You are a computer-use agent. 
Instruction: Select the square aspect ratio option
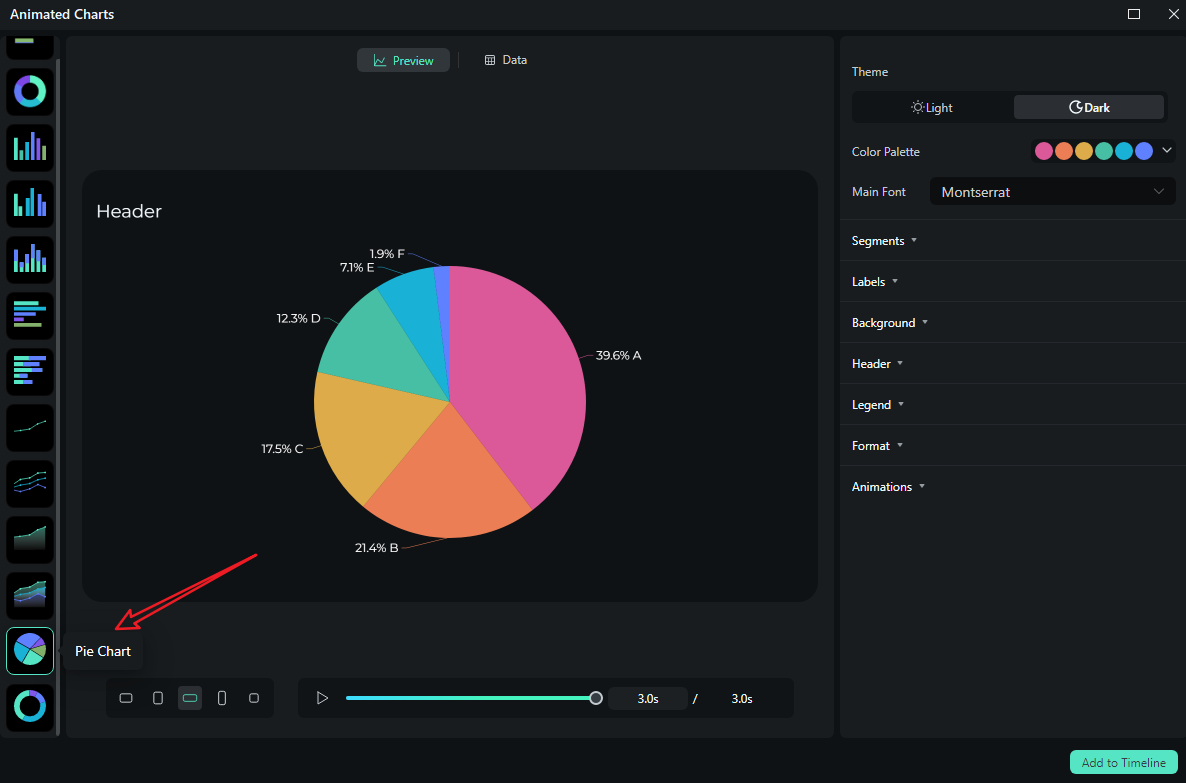(254, 698)
